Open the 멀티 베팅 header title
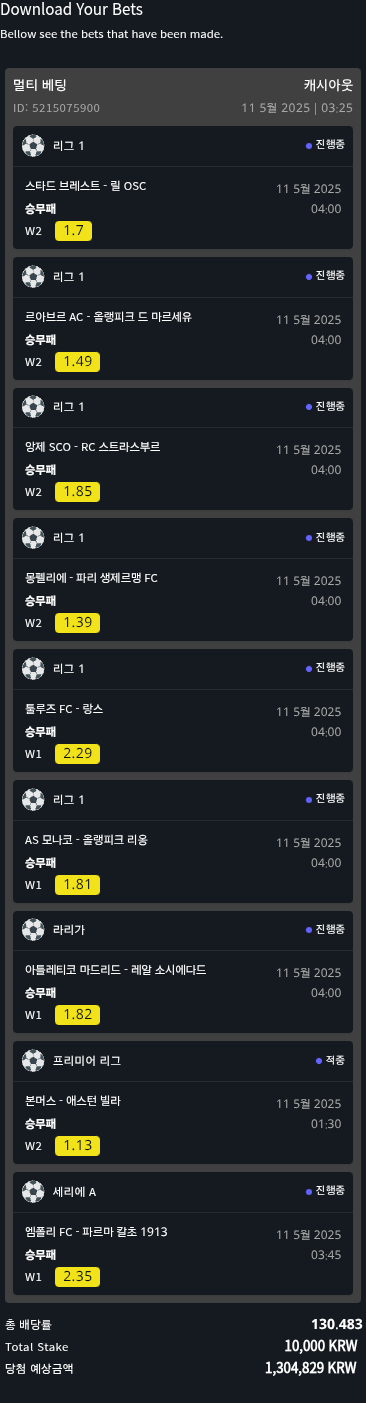 click(40, 86)
